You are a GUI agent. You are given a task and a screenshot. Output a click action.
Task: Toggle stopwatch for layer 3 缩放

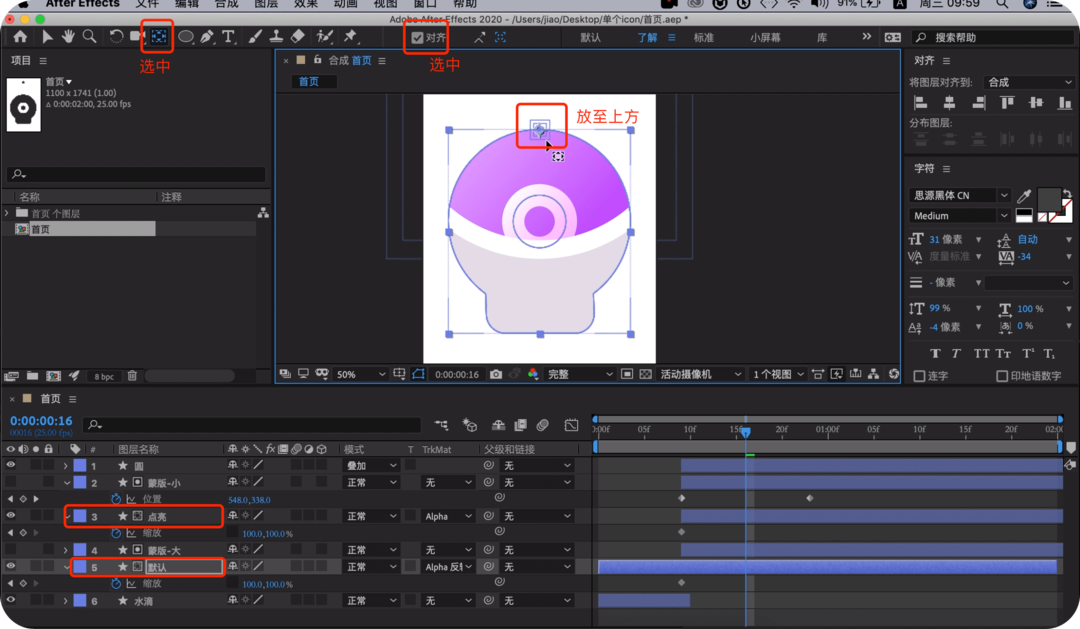pos(116,533)
